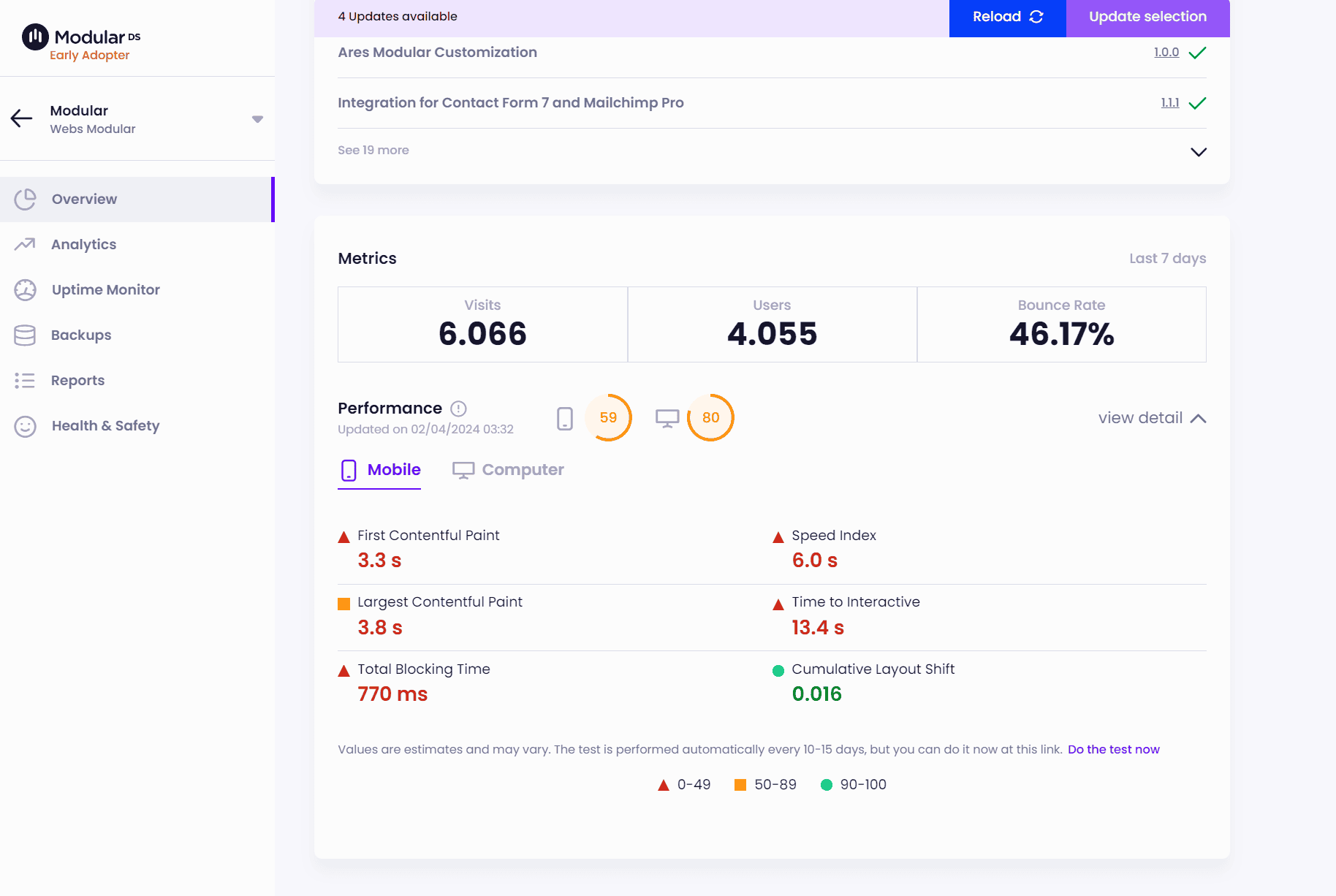Click the 4 Updates available text

(398, 17)
